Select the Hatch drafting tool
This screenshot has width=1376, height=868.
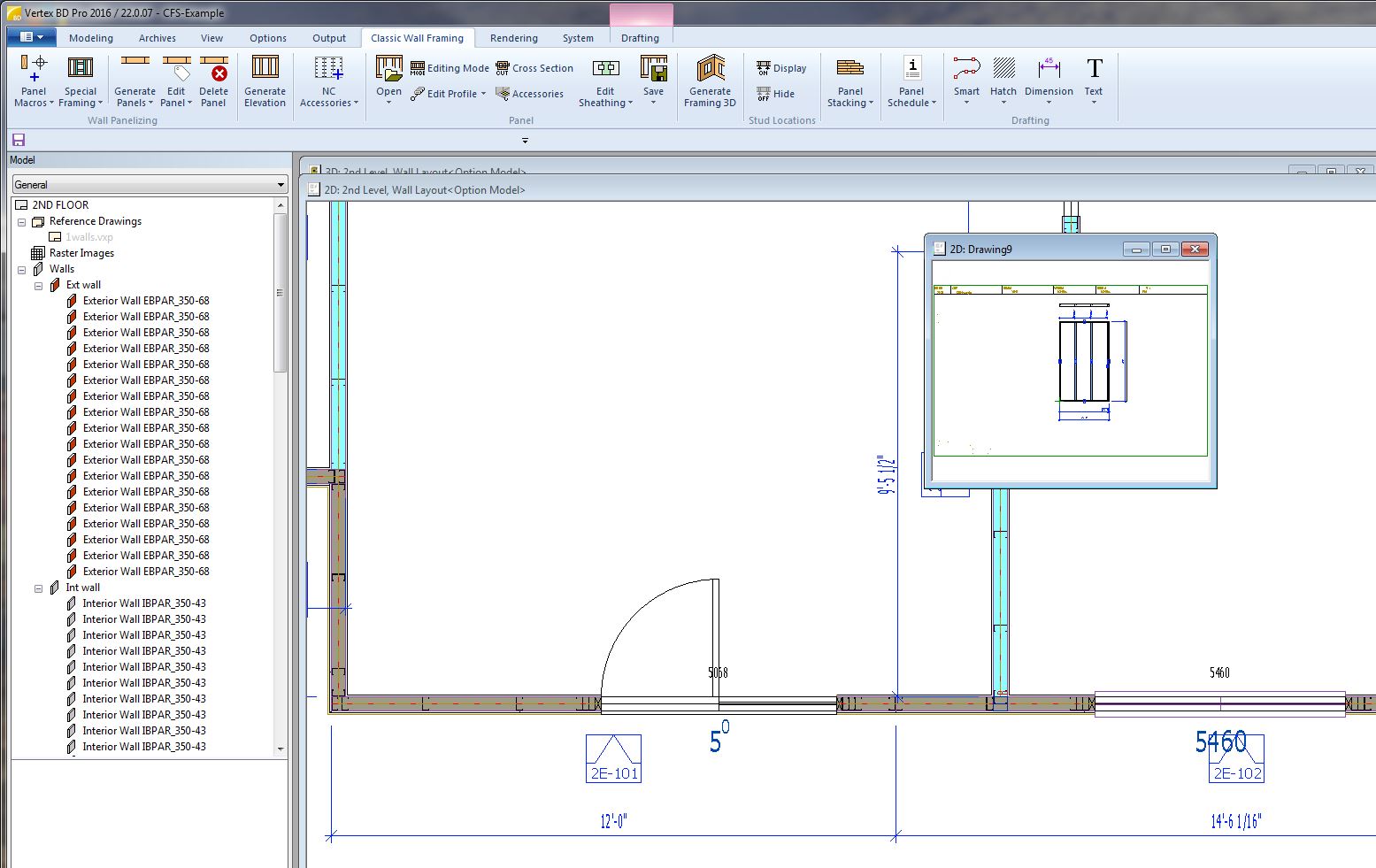(x=1003, y=80)
